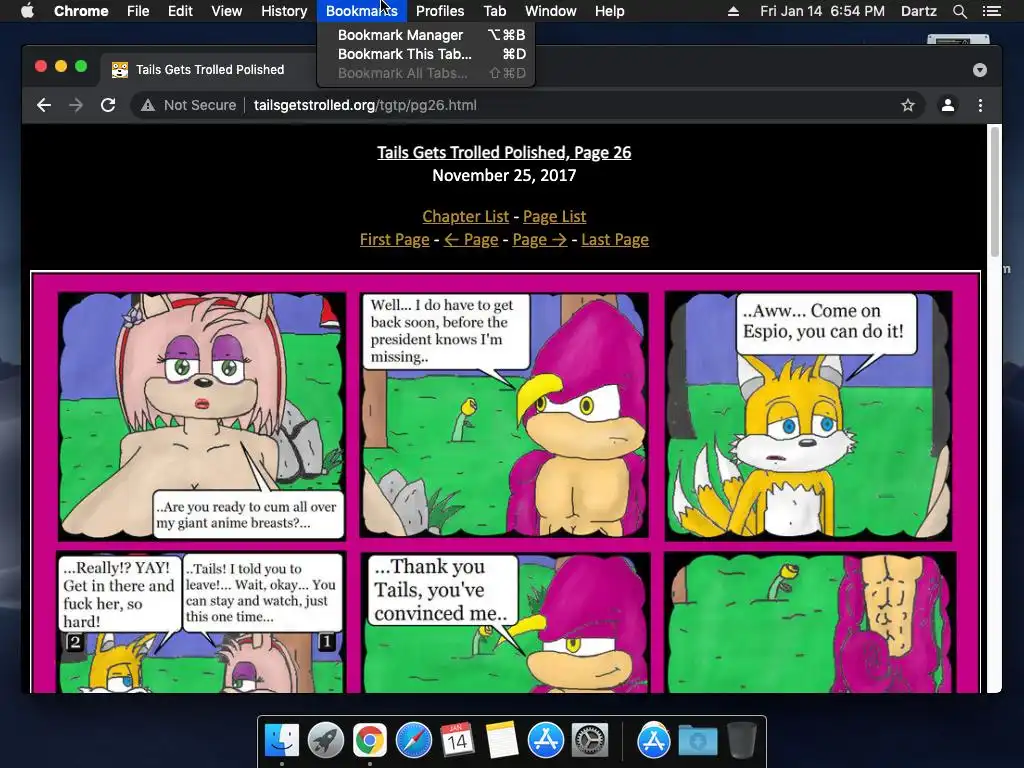
Task: Open Finder from the dock
Action: (282, 740)
